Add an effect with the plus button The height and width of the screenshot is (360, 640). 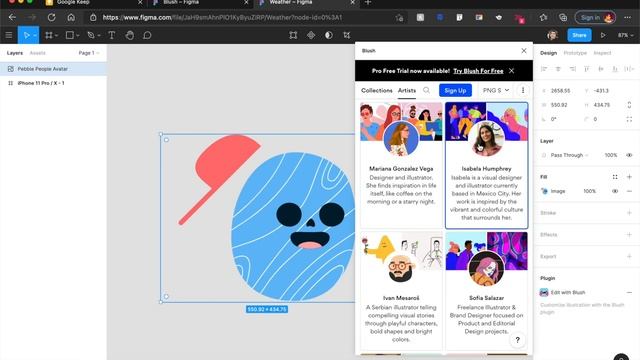pyautogui.click(x=629, y=235)
